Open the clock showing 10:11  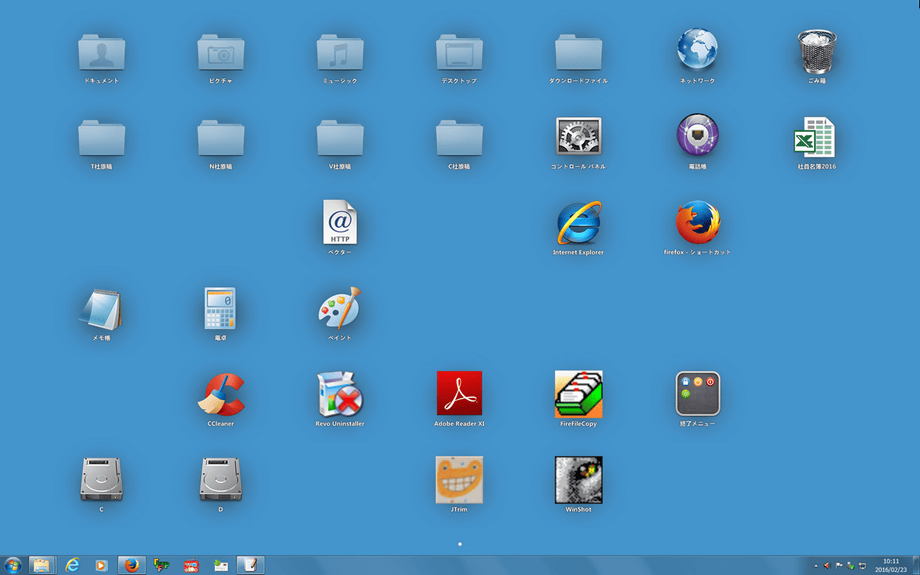[891, 566]
